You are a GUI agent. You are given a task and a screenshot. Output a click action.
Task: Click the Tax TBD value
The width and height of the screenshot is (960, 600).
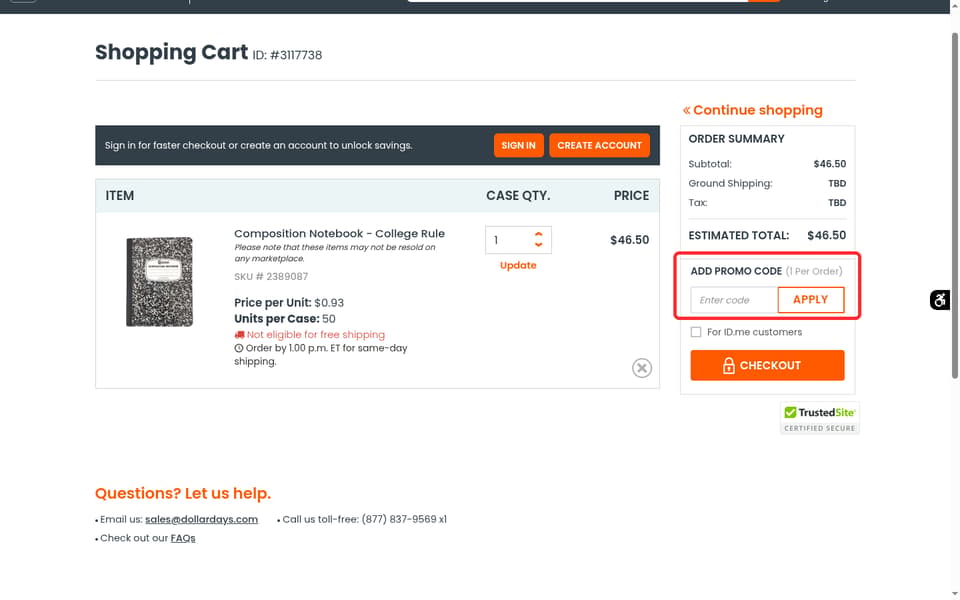pos(837,203)
